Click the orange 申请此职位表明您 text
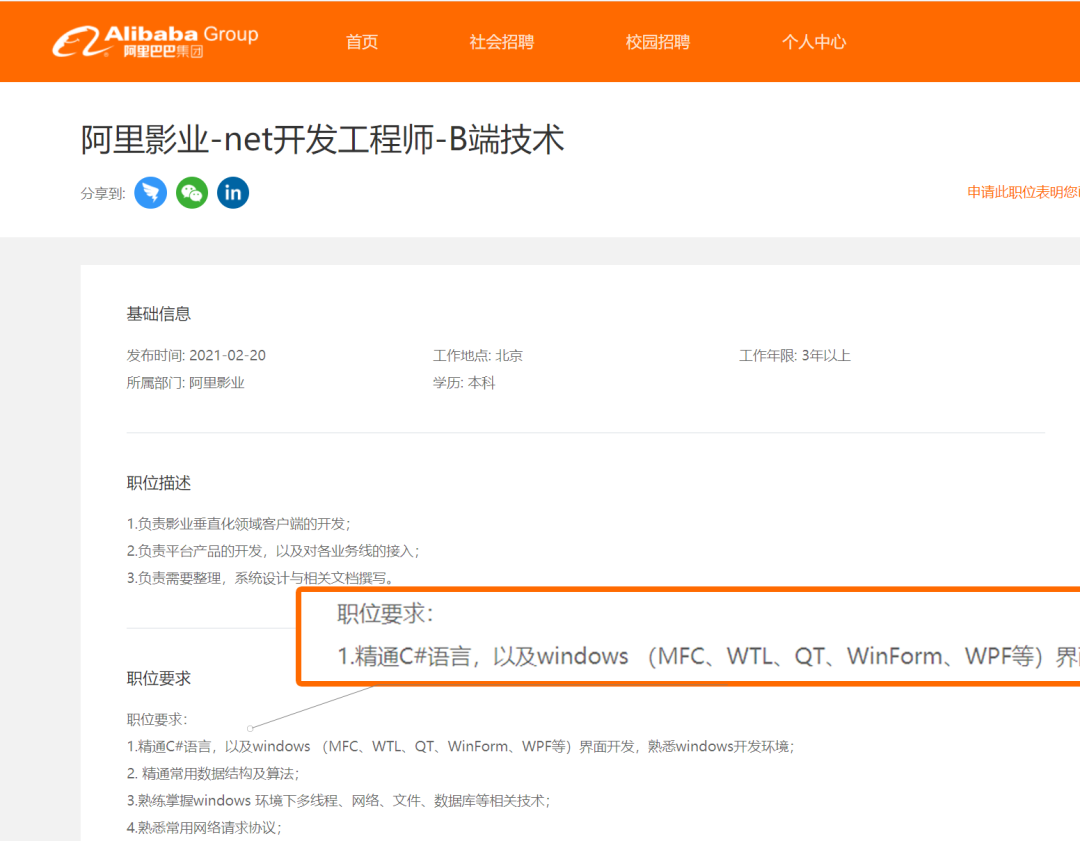This screenshot has height=841, width=1080. click(1024, 192)
